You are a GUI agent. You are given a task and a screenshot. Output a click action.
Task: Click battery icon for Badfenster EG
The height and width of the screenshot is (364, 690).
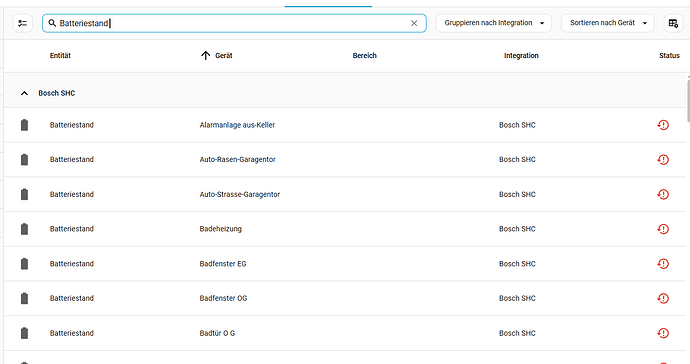pyautogui.click(x=24, y=264)
